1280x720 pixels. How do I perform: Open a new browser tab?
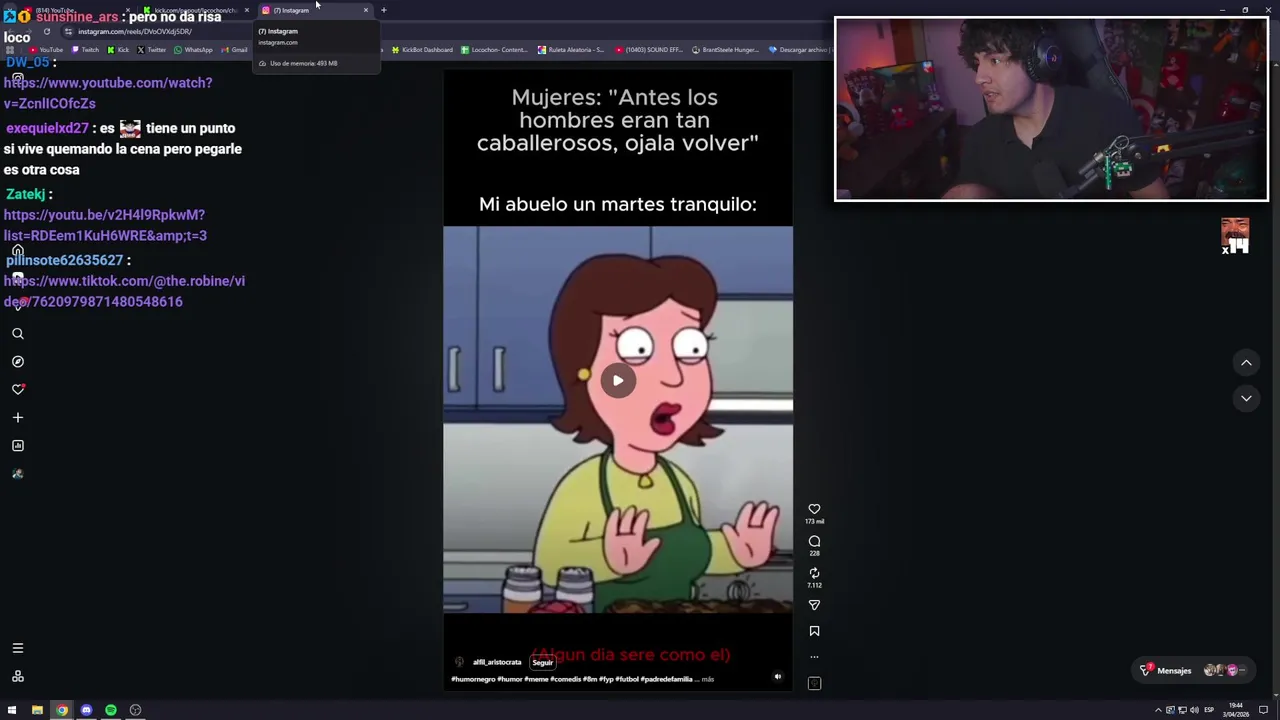[383, 10]
